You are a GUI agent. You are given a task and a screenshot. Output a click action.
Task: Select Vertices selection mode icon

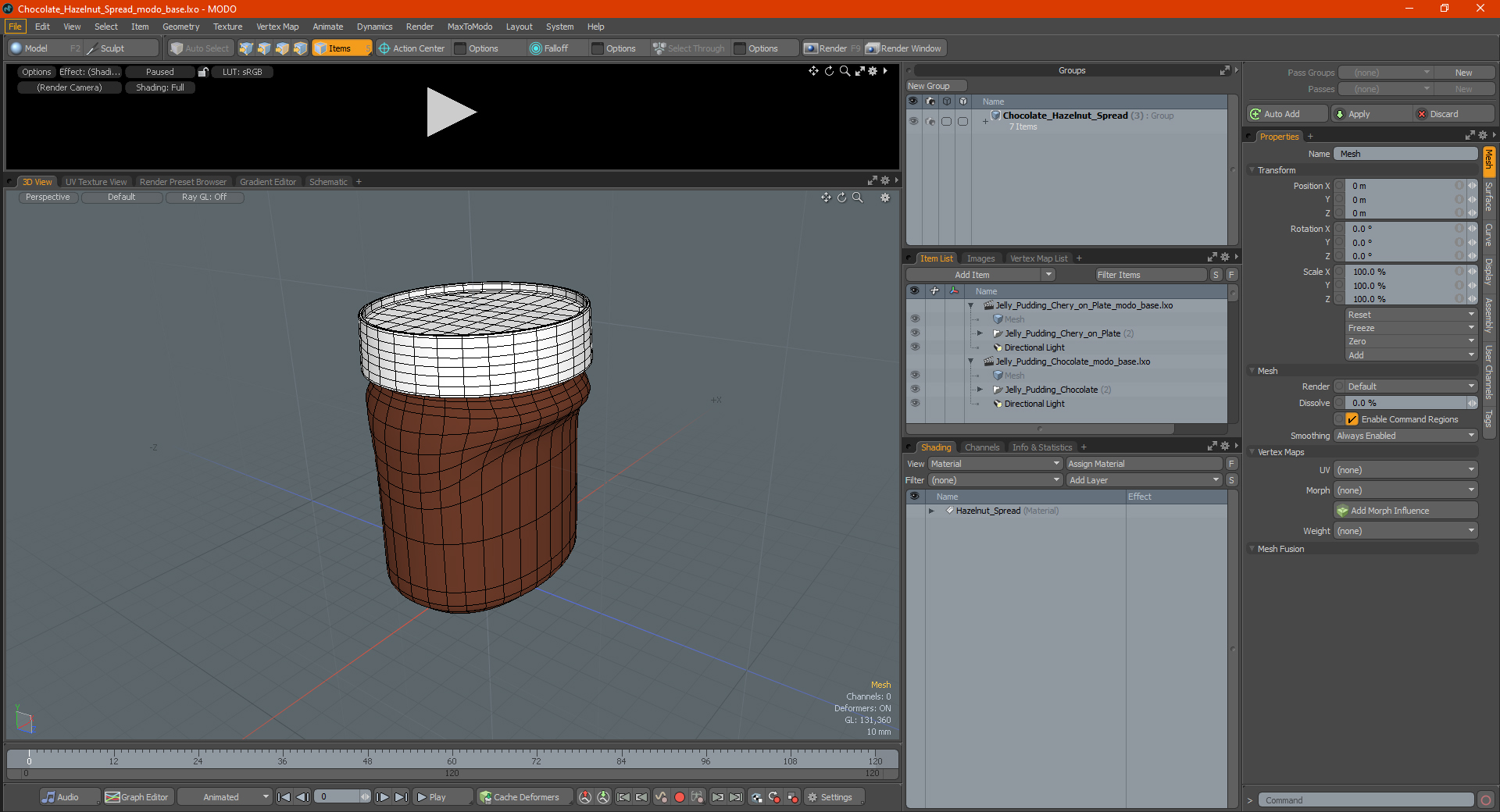[246, 48]
